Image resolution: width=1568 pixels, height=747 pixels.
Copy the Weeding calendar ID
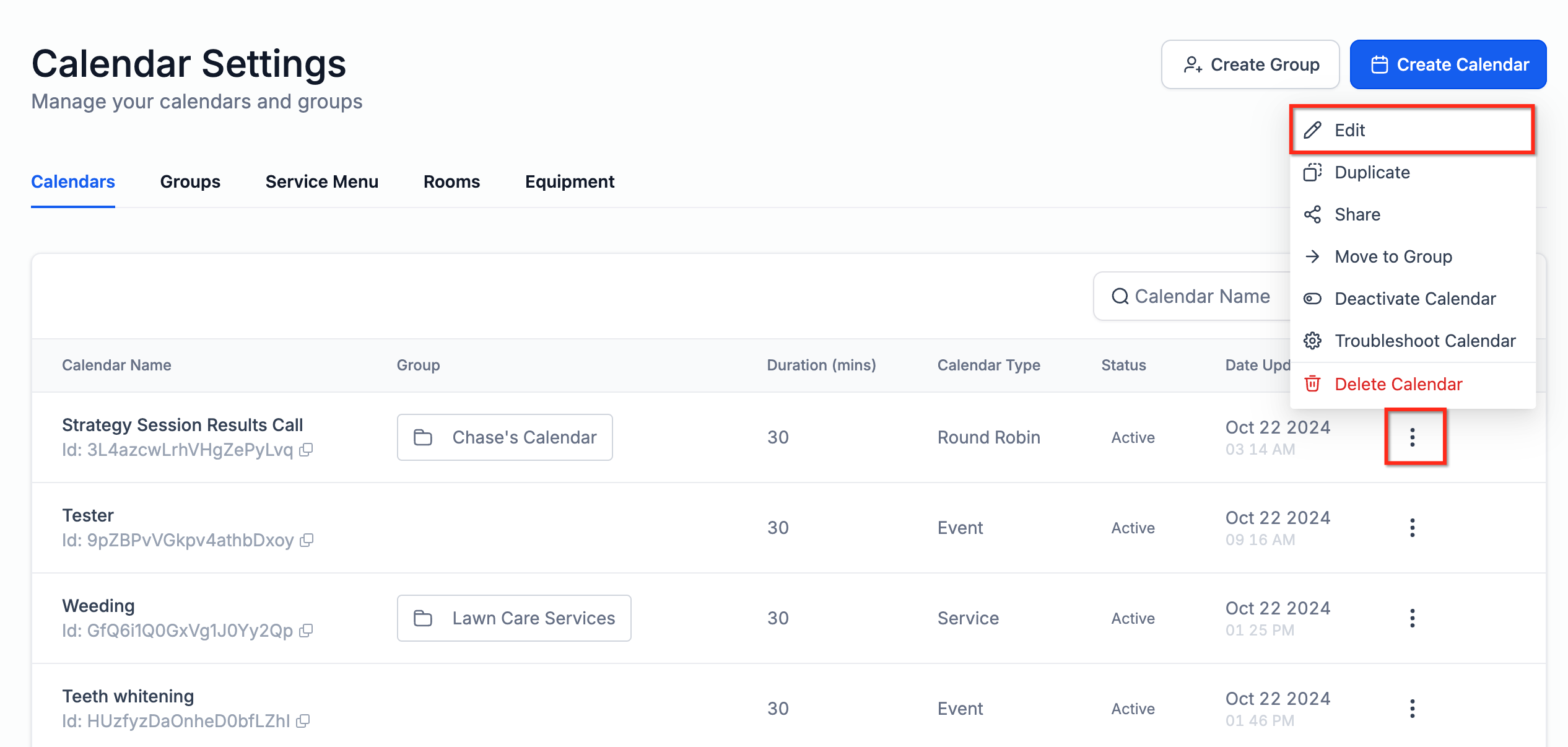(x=306, y=631)
